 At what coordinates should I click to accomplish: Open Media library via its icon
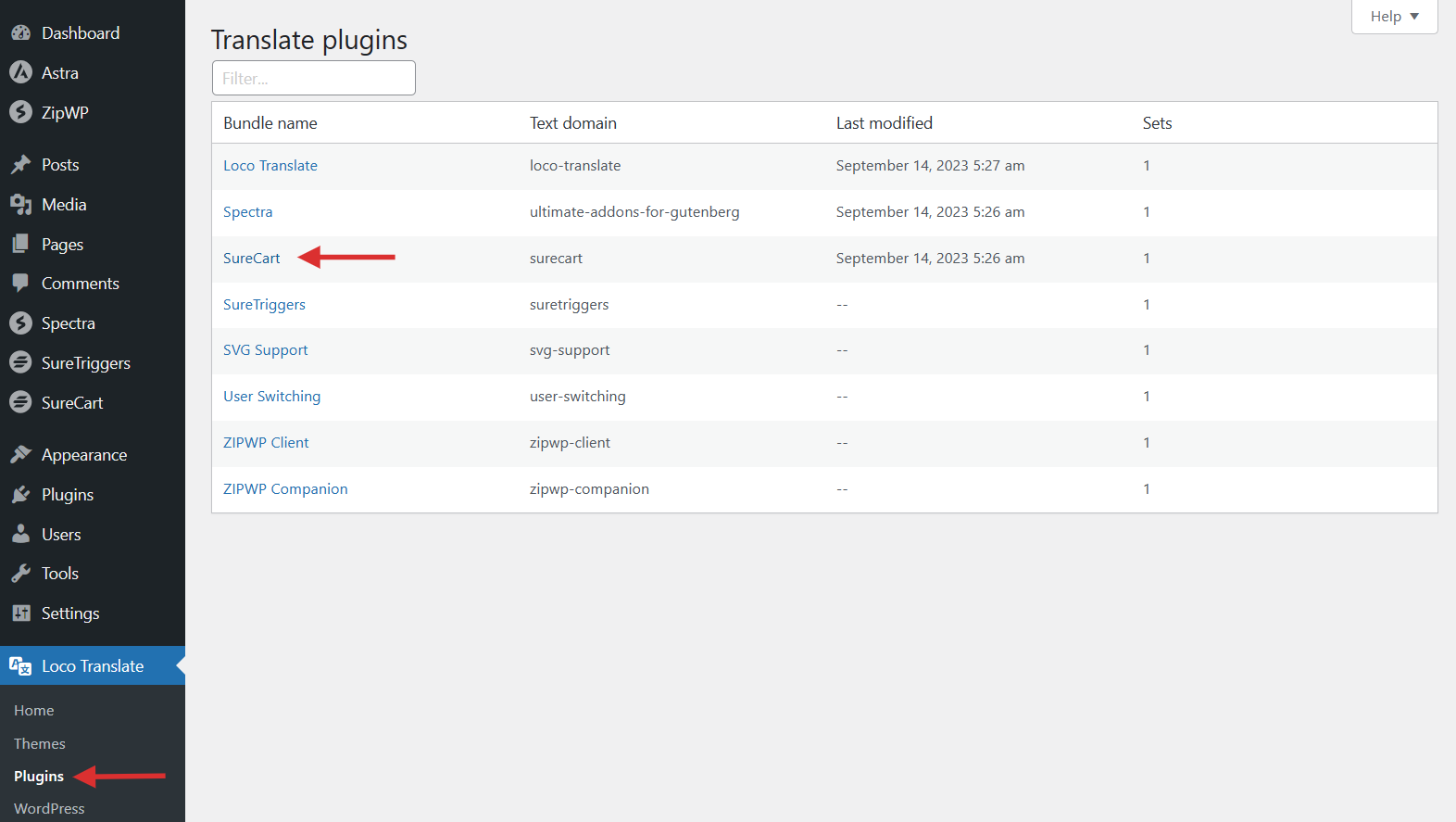point(20,205)
